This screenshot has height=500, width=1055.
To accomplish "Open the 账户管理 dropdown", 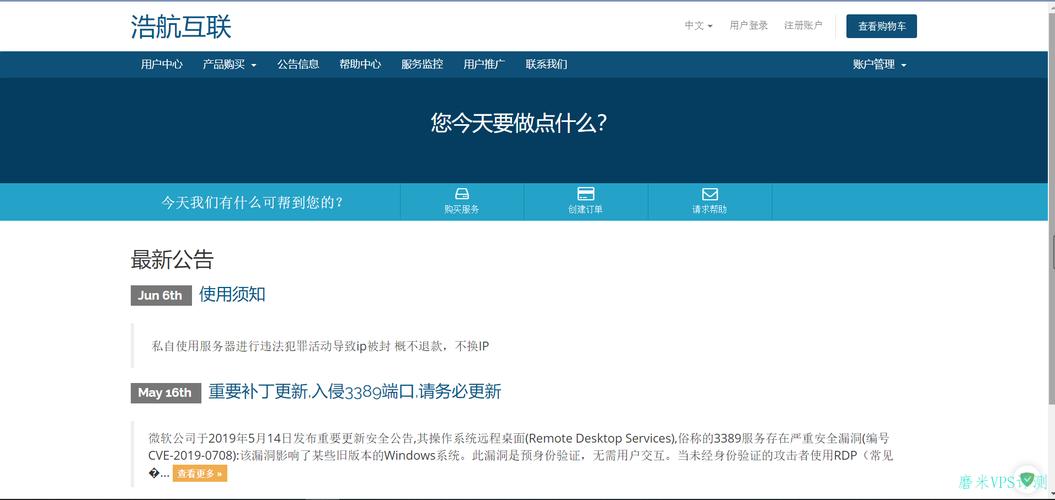I will click(879, 65).
